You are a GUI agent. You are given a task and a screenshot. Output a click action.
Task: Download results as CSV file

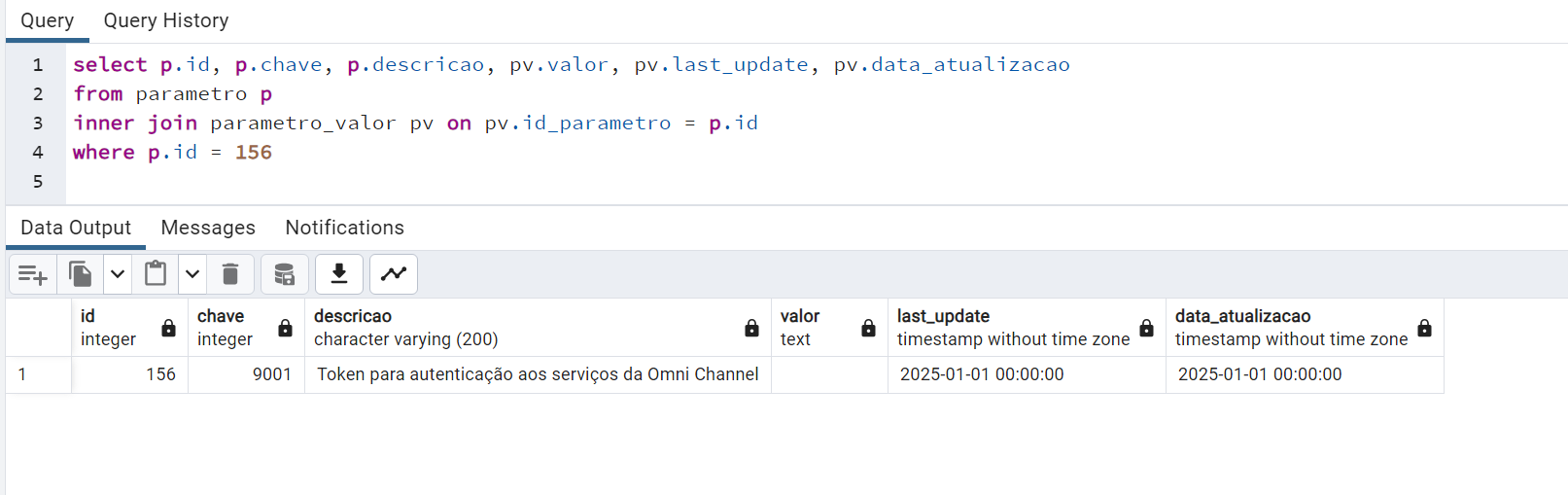click(x=339, y=274)
